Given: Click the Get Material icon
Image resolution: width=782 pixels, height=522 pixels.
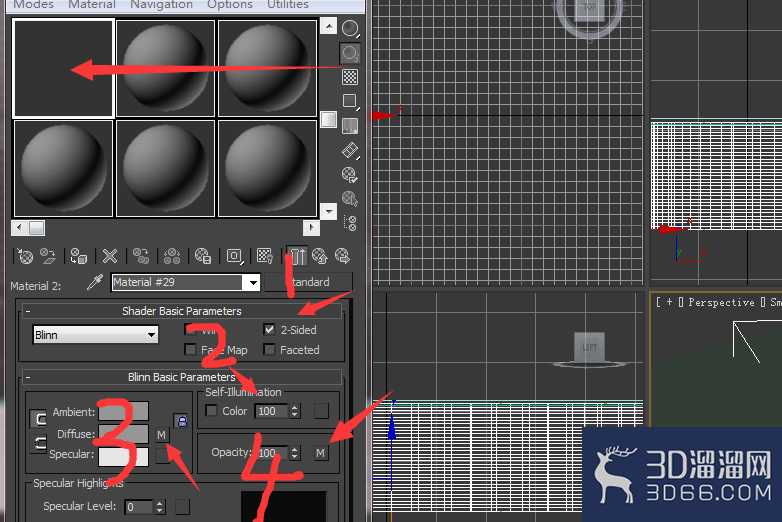Looking at the screenshot, I should tap(24, 256).
